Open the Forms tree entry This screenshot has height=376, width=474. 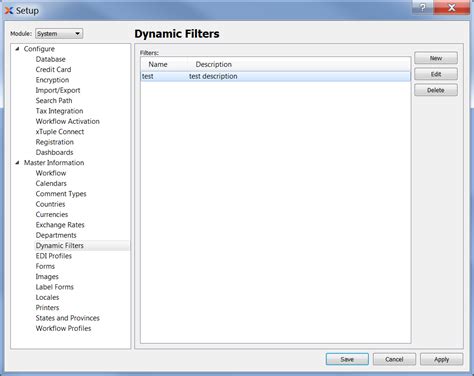point(45,266)
